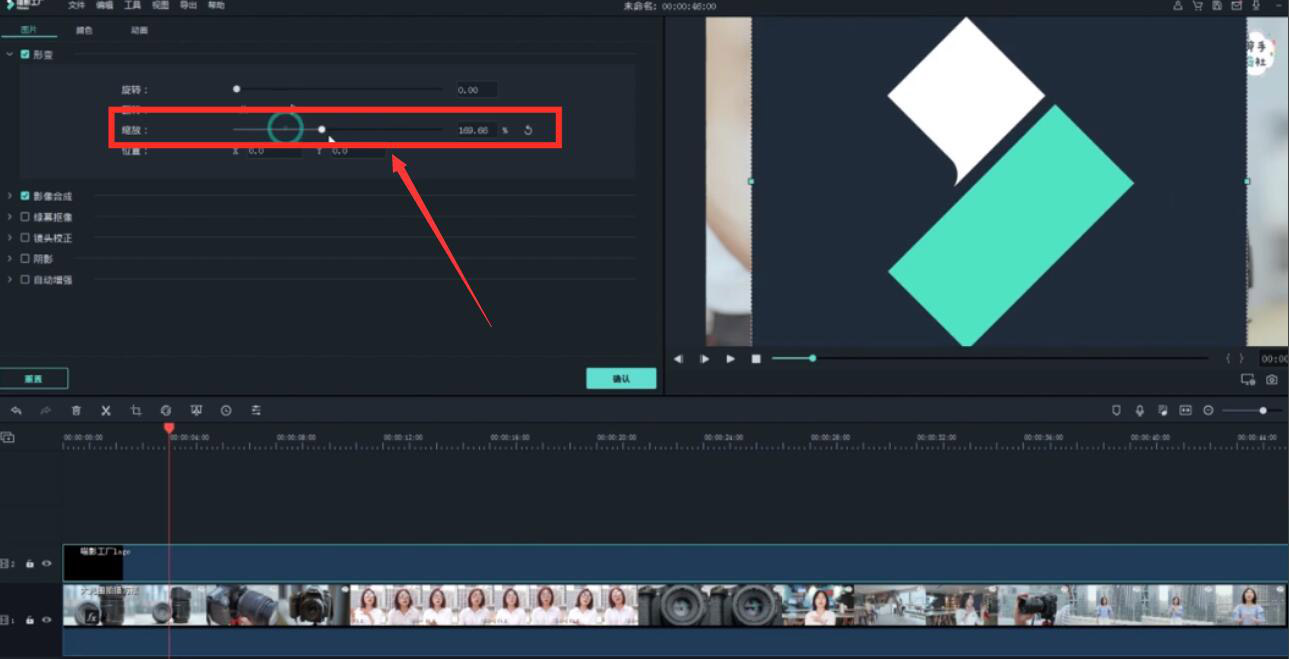This screenshot has width=1289, height=659.
Task: Open the crop tool in timeline toolbar
Action: coord(136,411)
